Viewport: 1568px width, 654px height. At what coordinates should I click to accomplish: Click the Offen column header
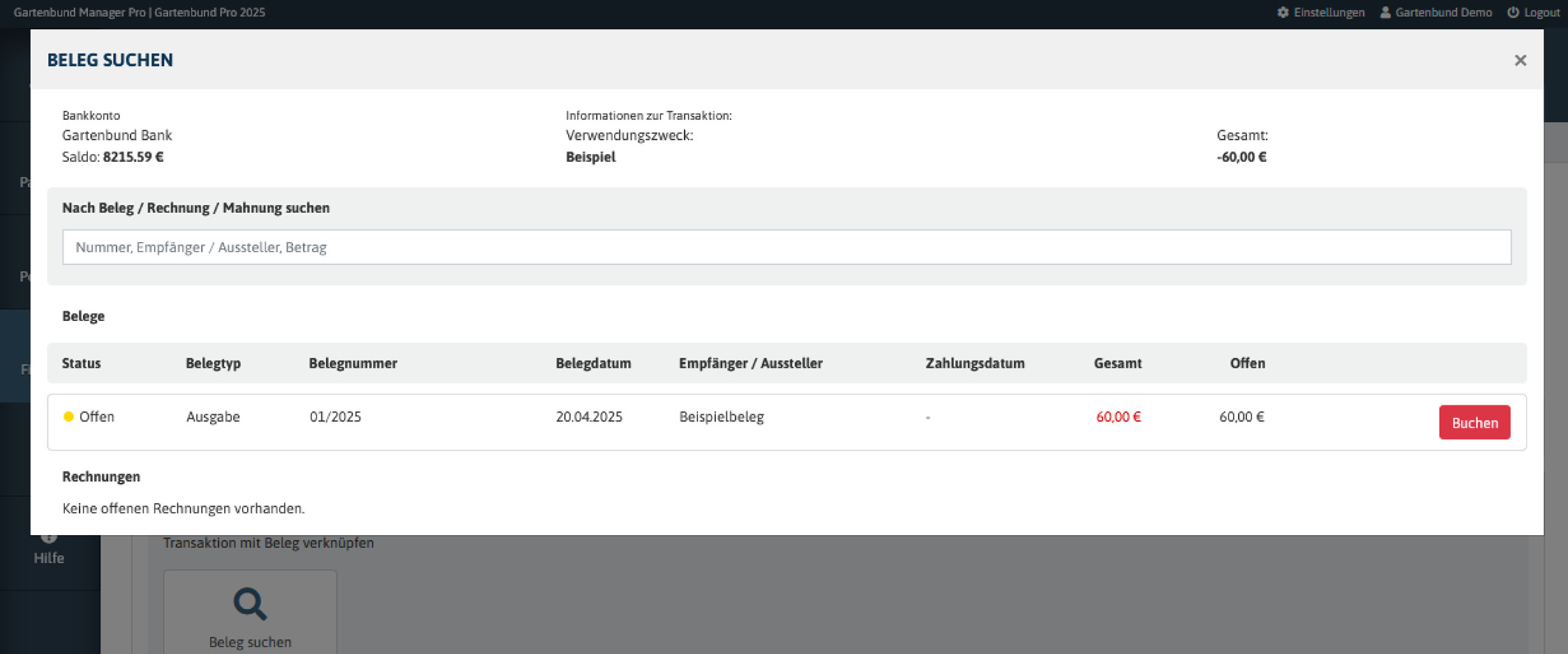click(1247, 363)
